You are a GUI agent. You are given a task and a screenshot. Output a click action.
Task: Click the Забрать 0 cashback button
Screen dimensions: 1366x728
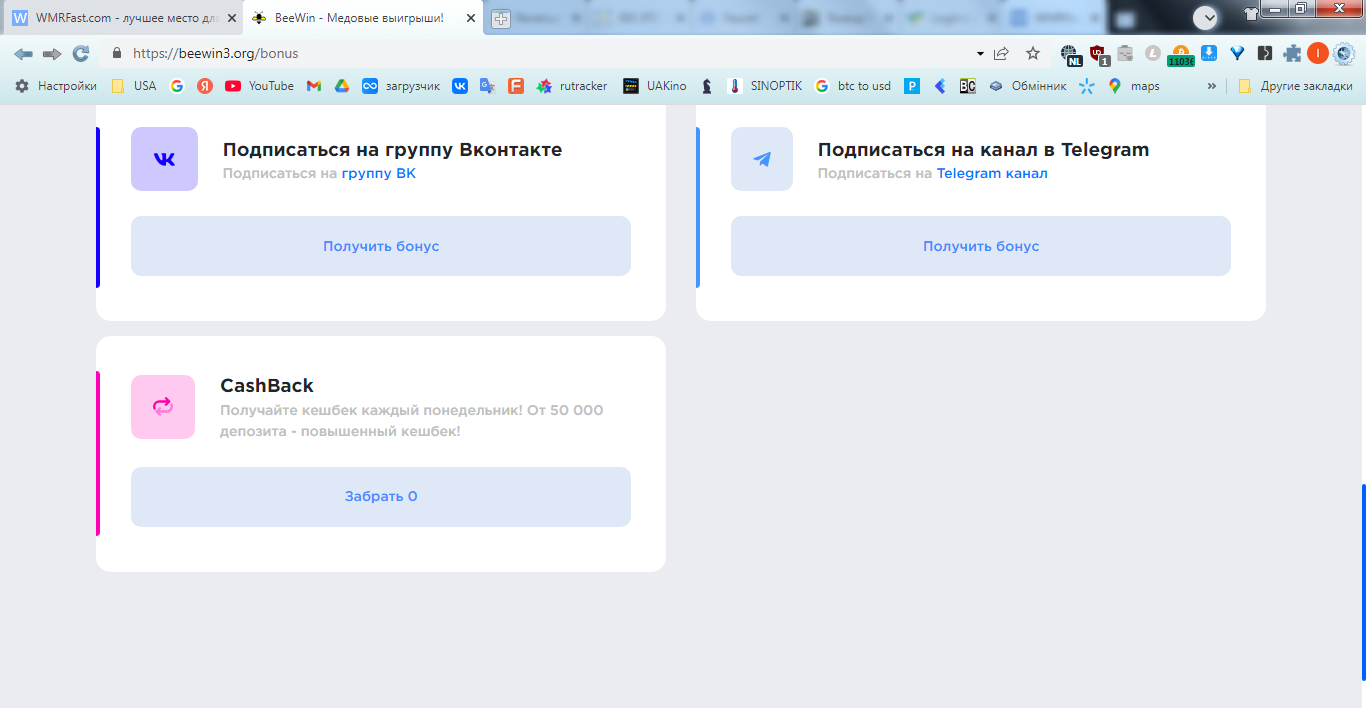(381, 497)
